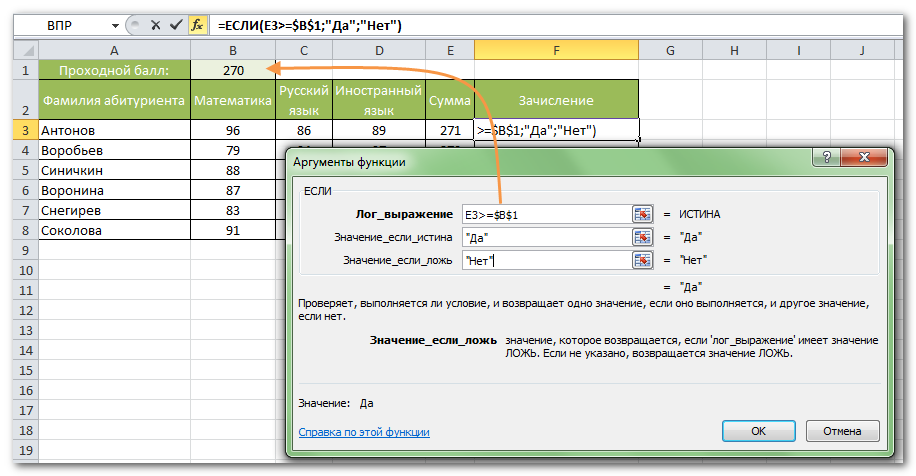Select highlighted column F header
The width and height of the screenshot is (916, 476).
tap(556, 50)
